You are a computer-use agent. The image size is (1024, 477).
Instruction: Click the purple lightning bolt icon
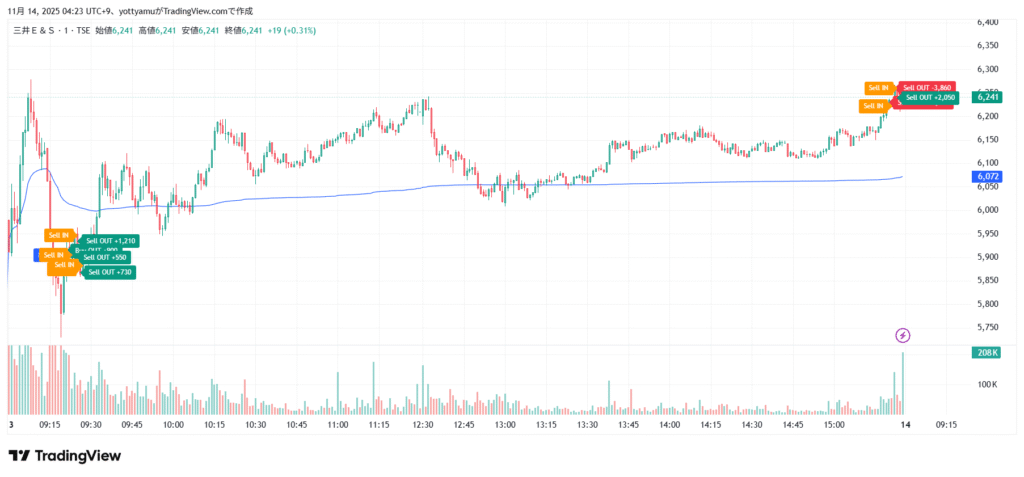(x=903, y=335)
